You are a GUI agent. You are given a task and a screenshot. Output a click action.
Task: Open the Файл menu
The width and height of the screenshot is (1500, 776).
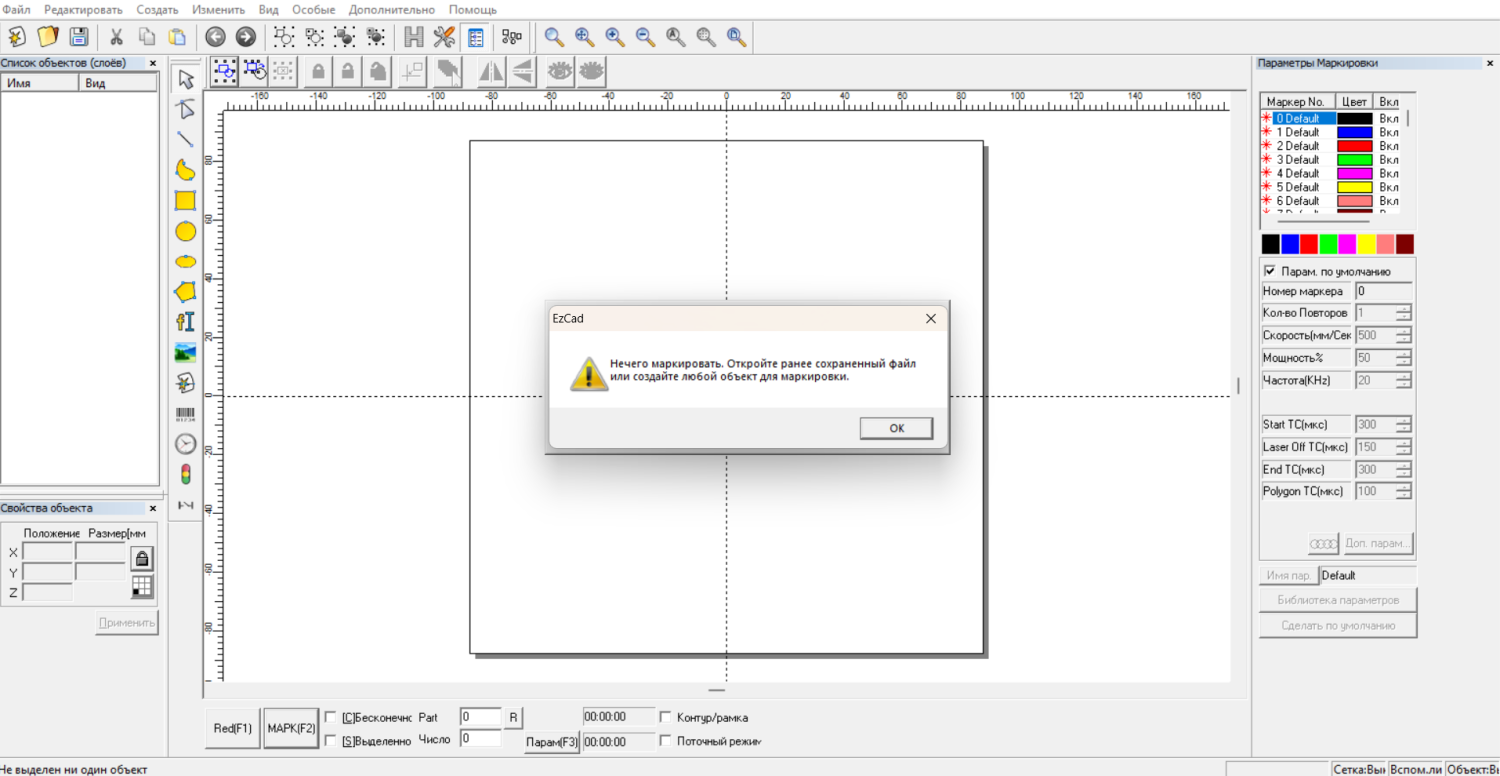tap(17, 9)
